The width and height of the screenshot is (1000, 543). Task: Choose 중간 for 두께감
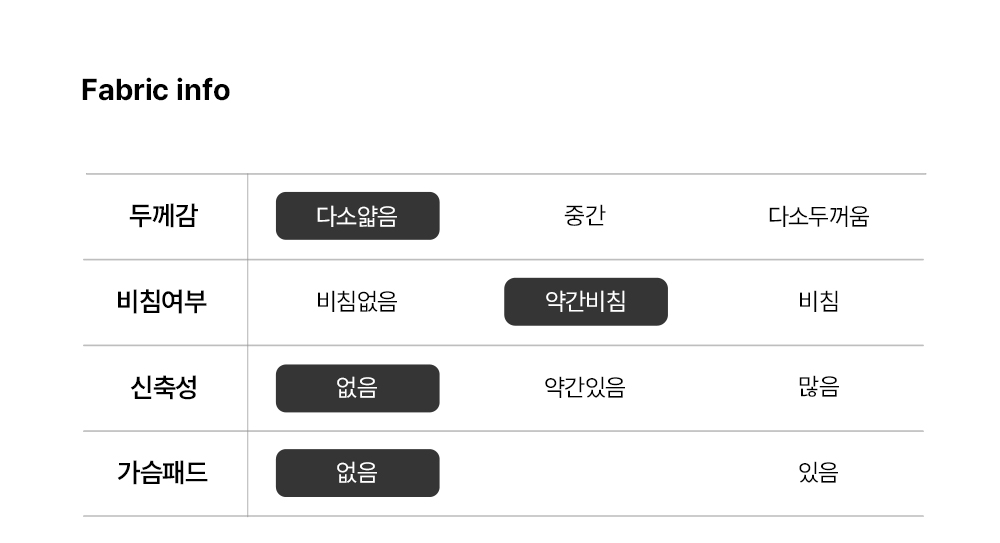pos(585,216)
